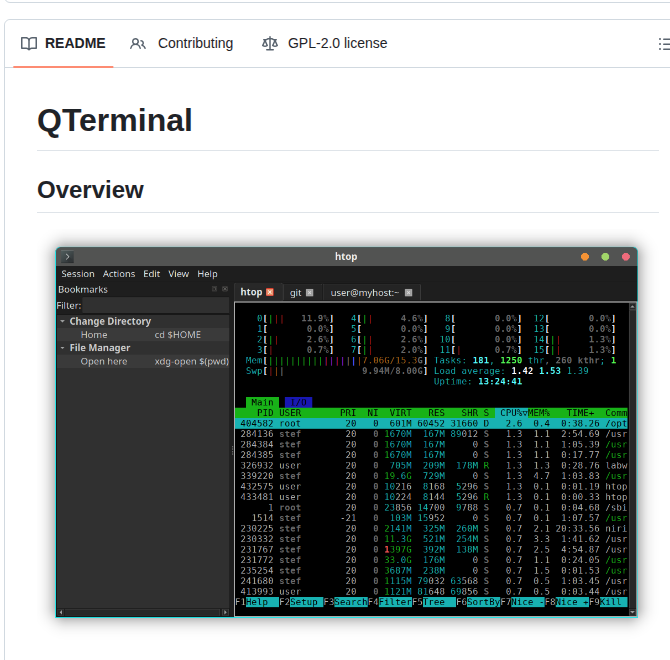
Task: Click the F5 Tree function button
Action: 434,602
